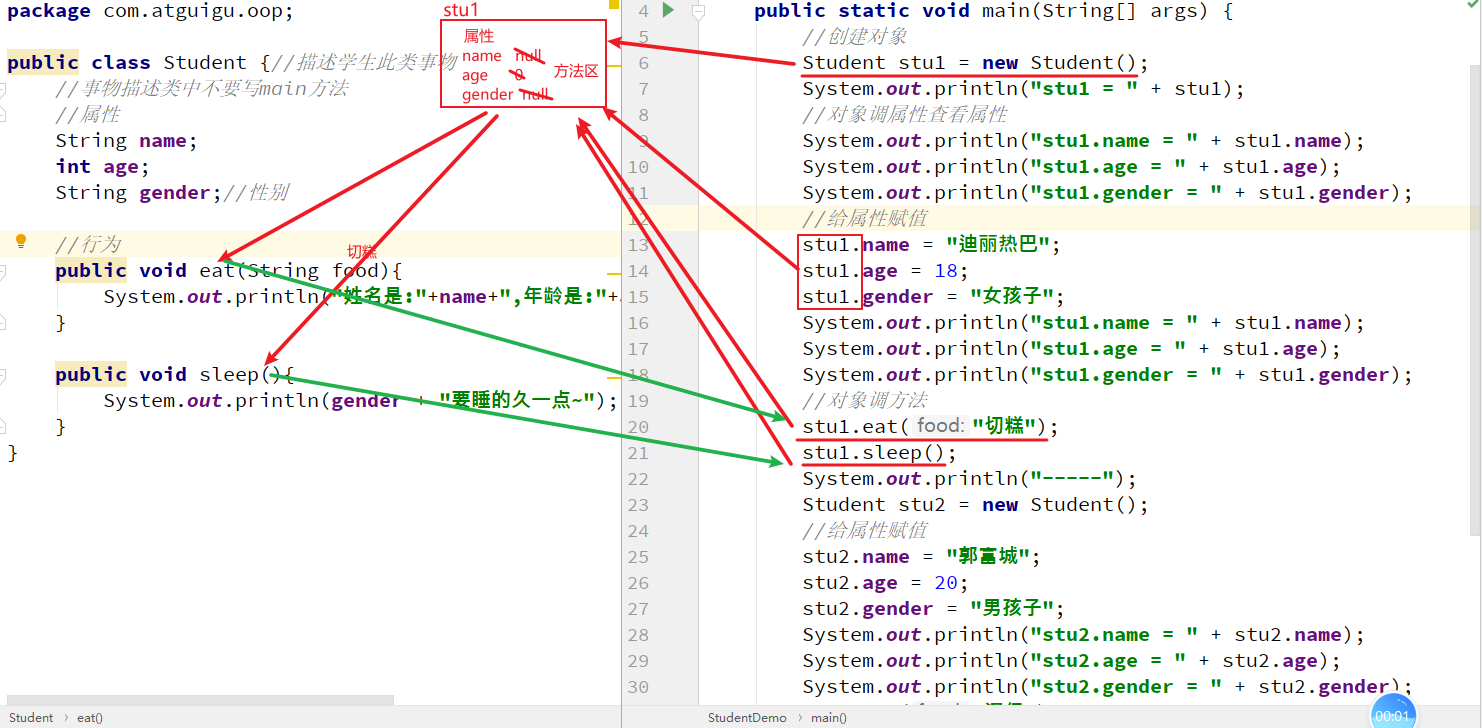Screen dimensions: 1482x728
Task: Click 'Student stu2 = new Student();' line
Action: (x=976, y=504)
